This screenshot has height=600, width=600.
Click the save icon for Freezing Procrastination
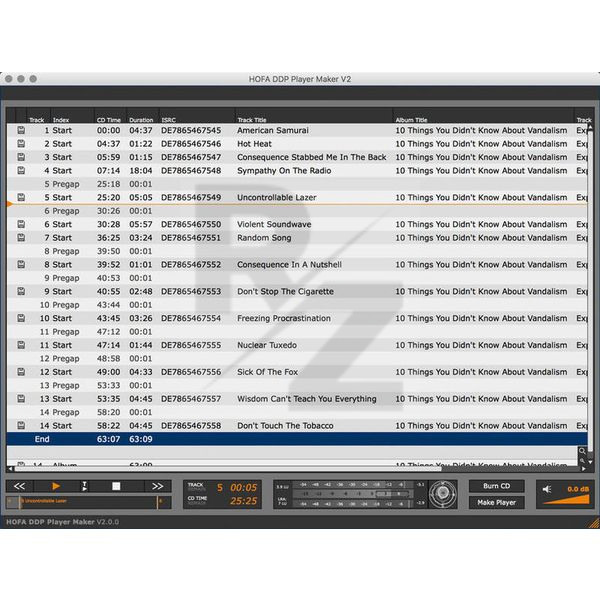(21, 318)
